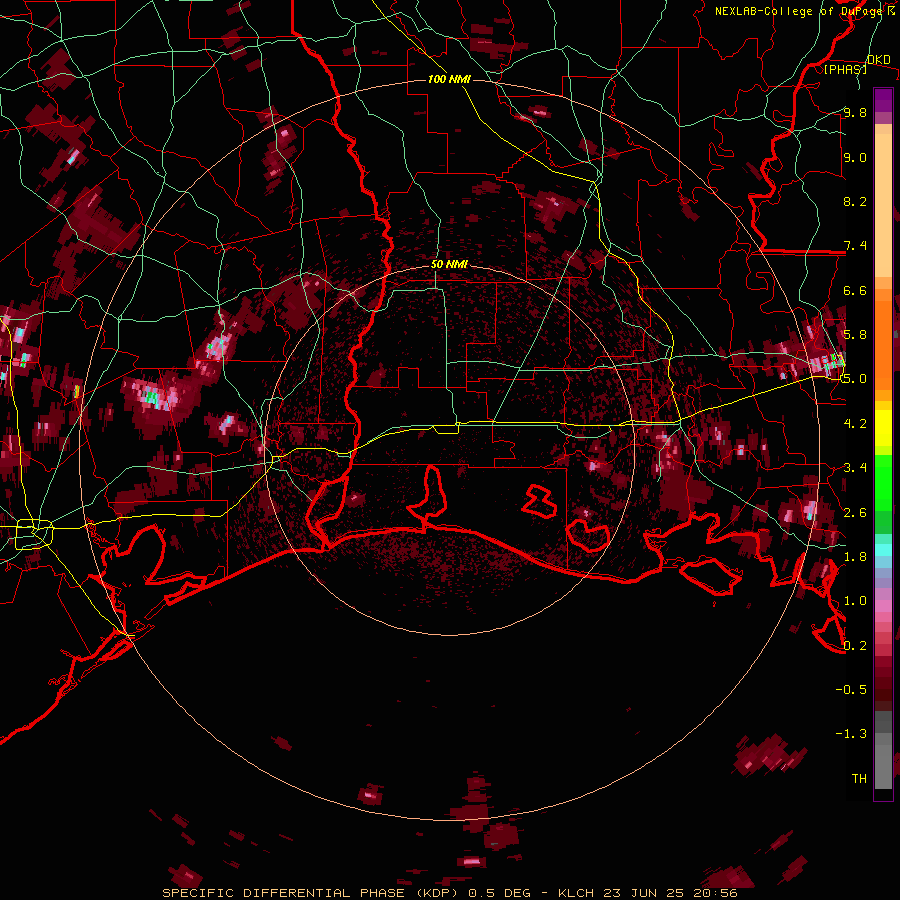Select the 0.2 value on the color scale
900x900 pixels.
855,646
